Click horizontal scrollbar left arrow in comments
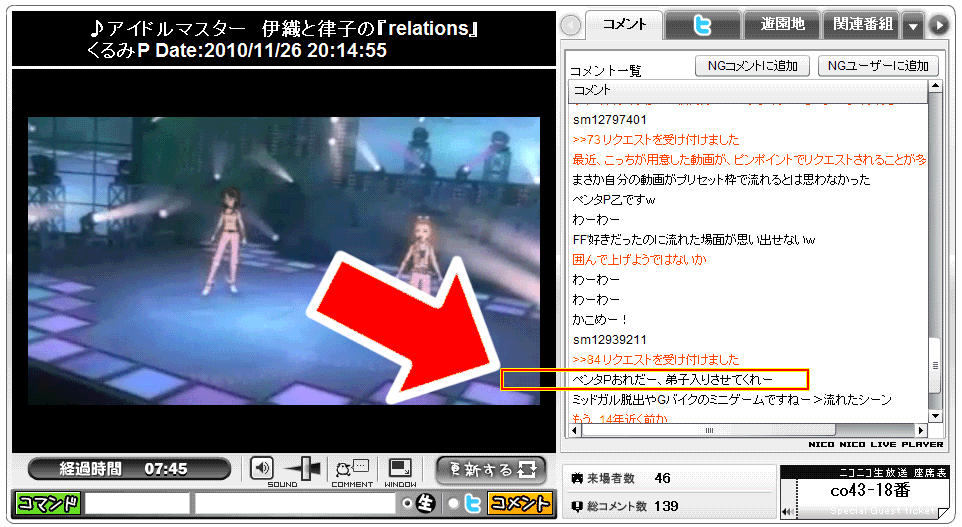 pyautogui.click(x=574, y=429)
